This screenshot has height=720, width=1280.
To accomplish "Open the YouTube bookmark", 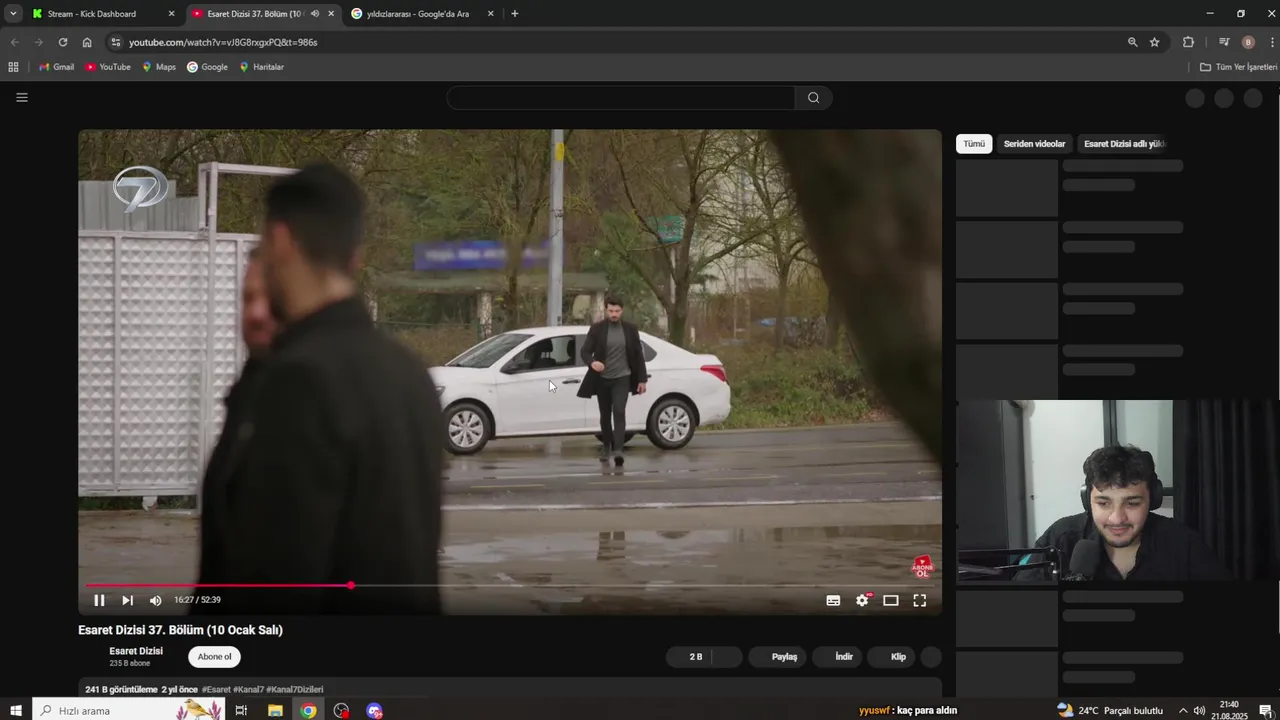I will [x=108, y=67].
